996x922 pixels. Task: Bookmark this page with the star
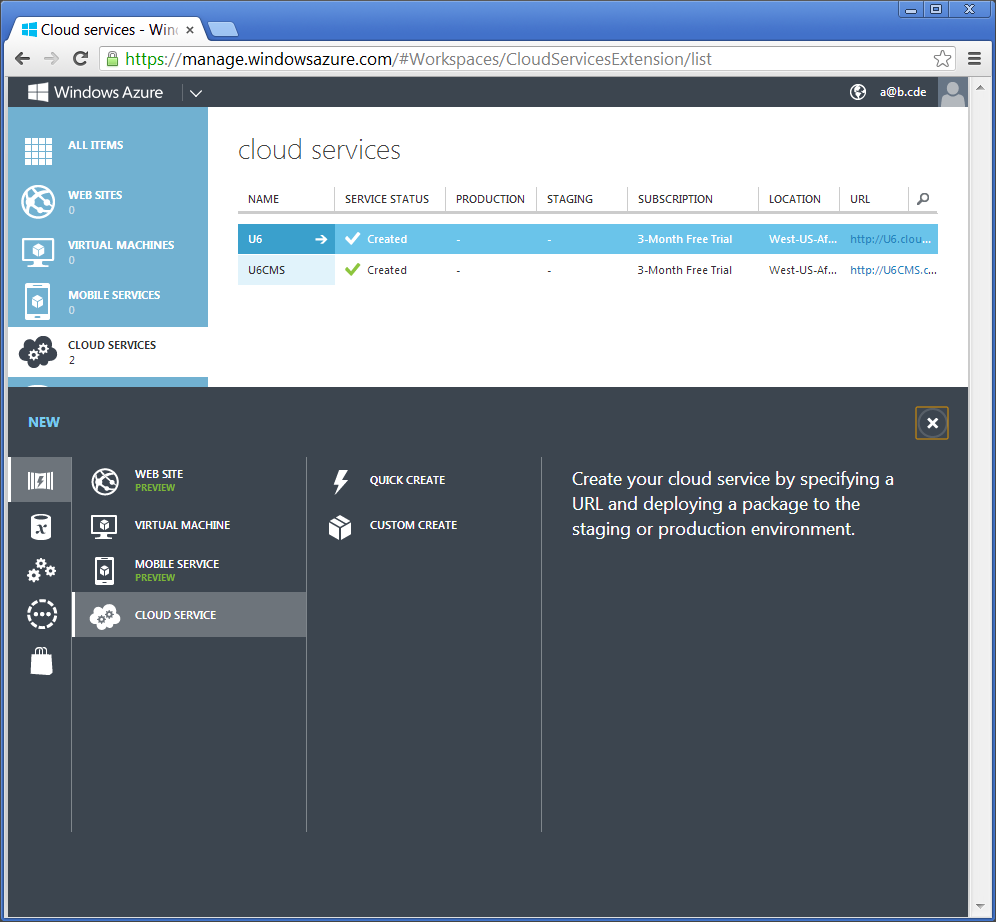point(941,59)
